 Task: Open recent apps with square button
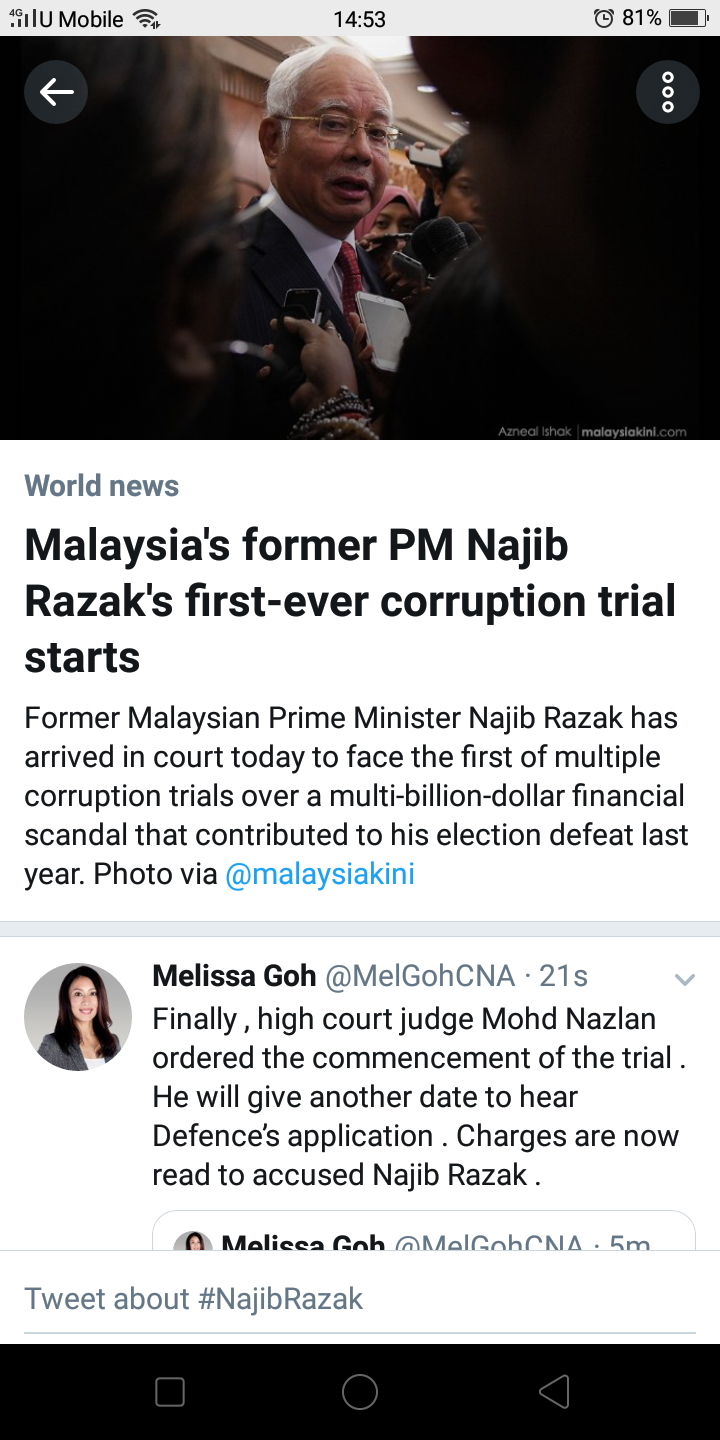170,1391
